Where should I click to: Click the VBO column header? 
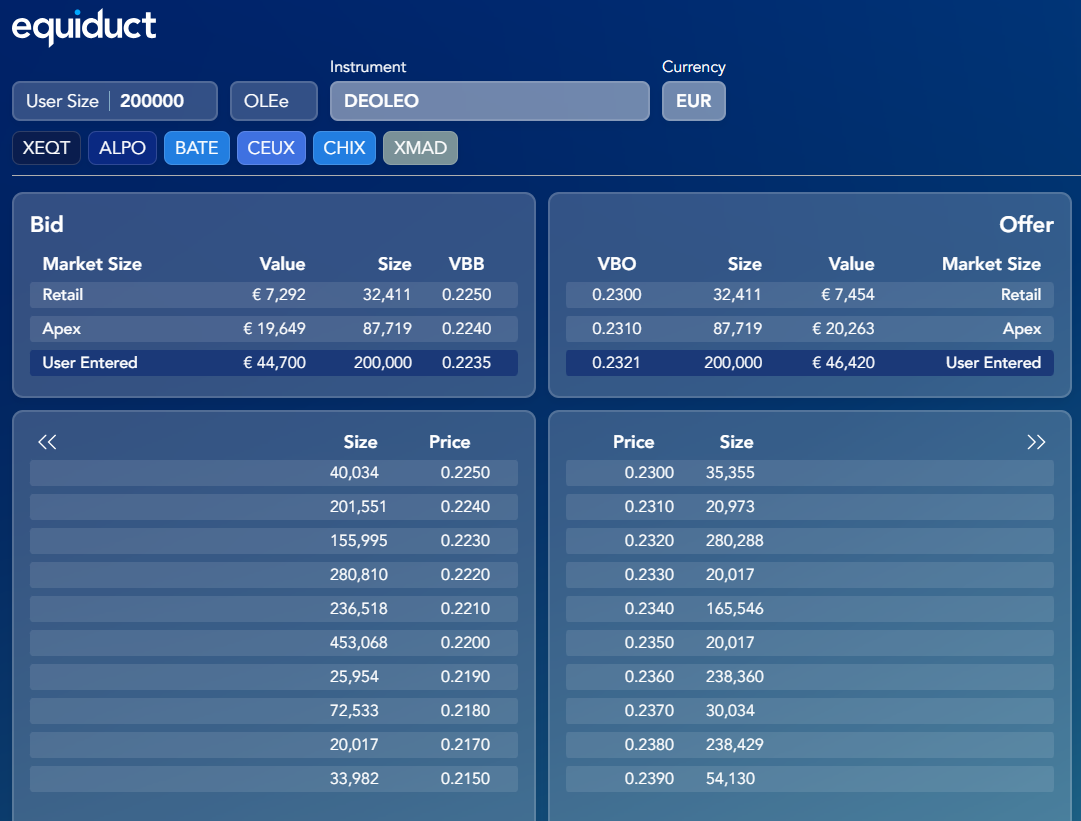pyautogui.click(x=616, y=264)
